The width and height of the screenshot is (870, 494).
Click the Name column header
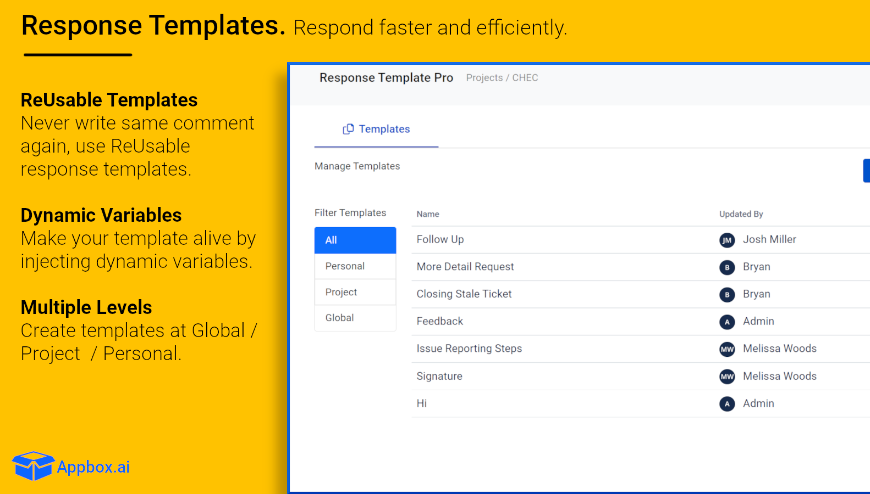click(x=428, y=214)
